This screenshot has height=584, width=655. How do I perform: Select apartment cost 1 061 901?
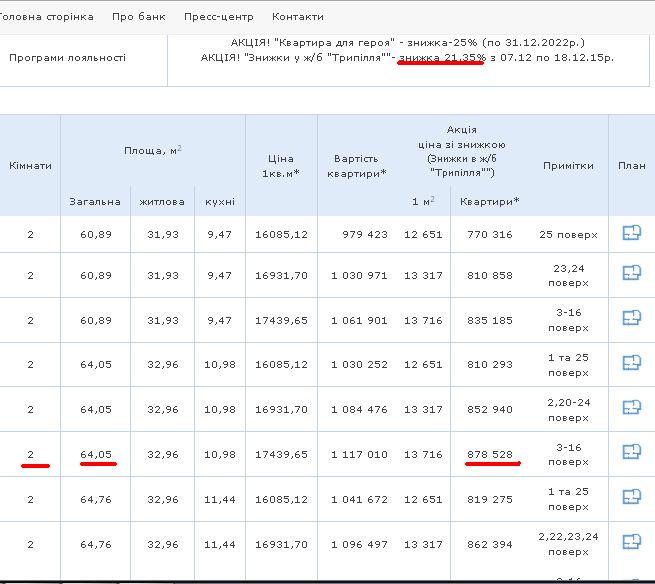pos(359,321)
